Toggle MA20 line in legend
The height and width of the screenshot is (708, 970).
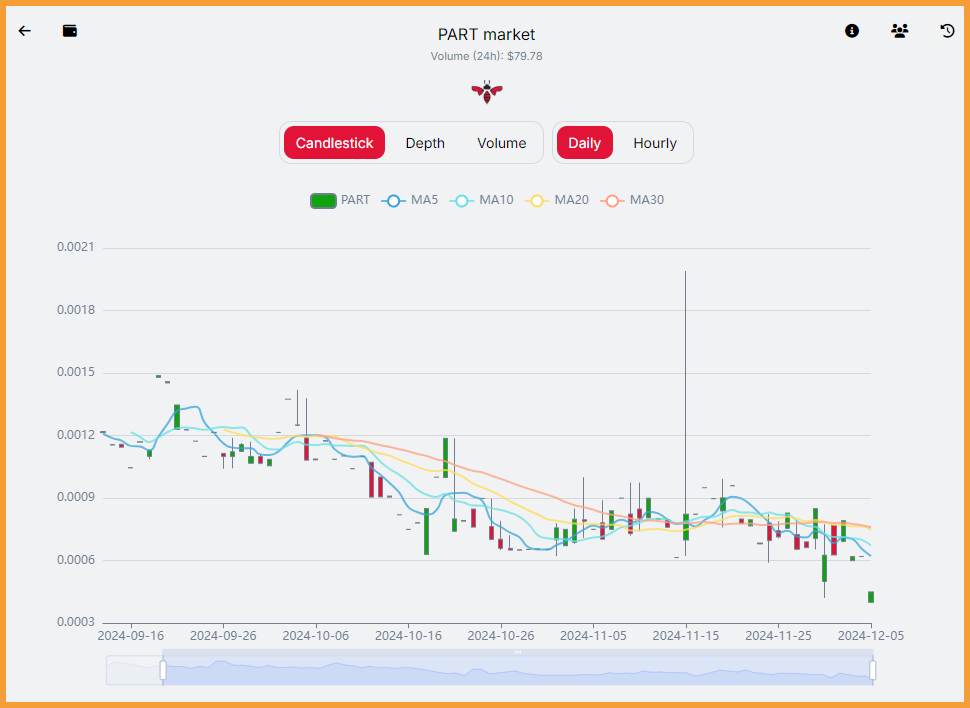(x=557, y=201)
